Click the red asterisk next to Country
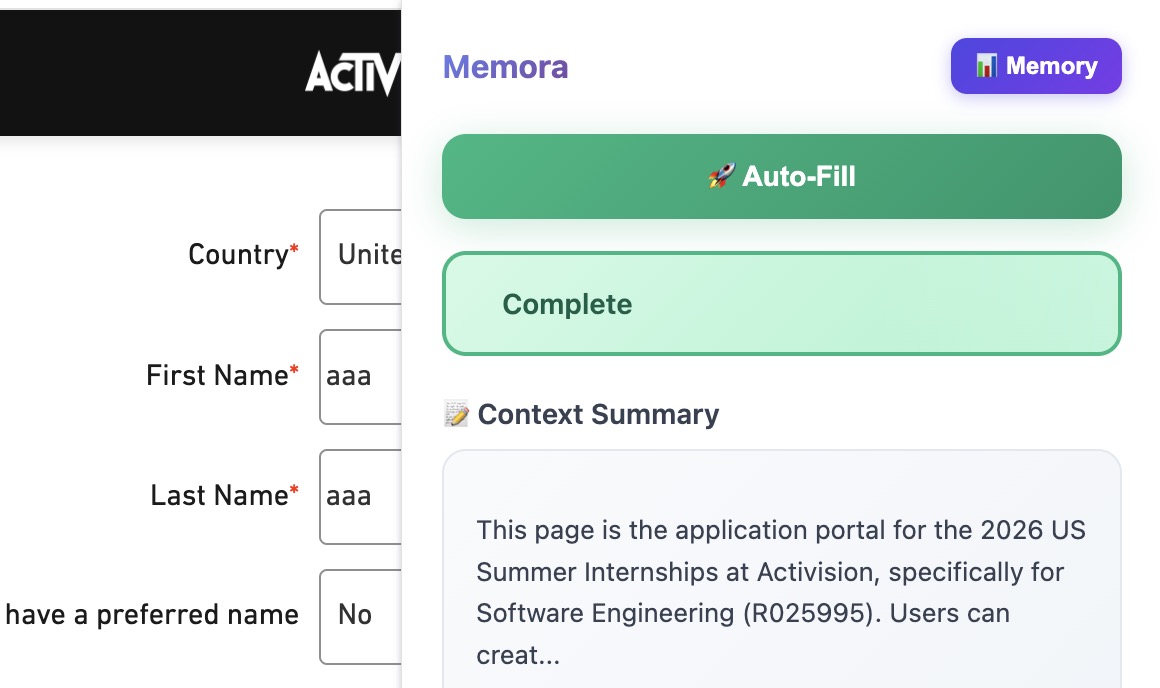This screenshot has height=688, width=1160. (x=294, y=252)
